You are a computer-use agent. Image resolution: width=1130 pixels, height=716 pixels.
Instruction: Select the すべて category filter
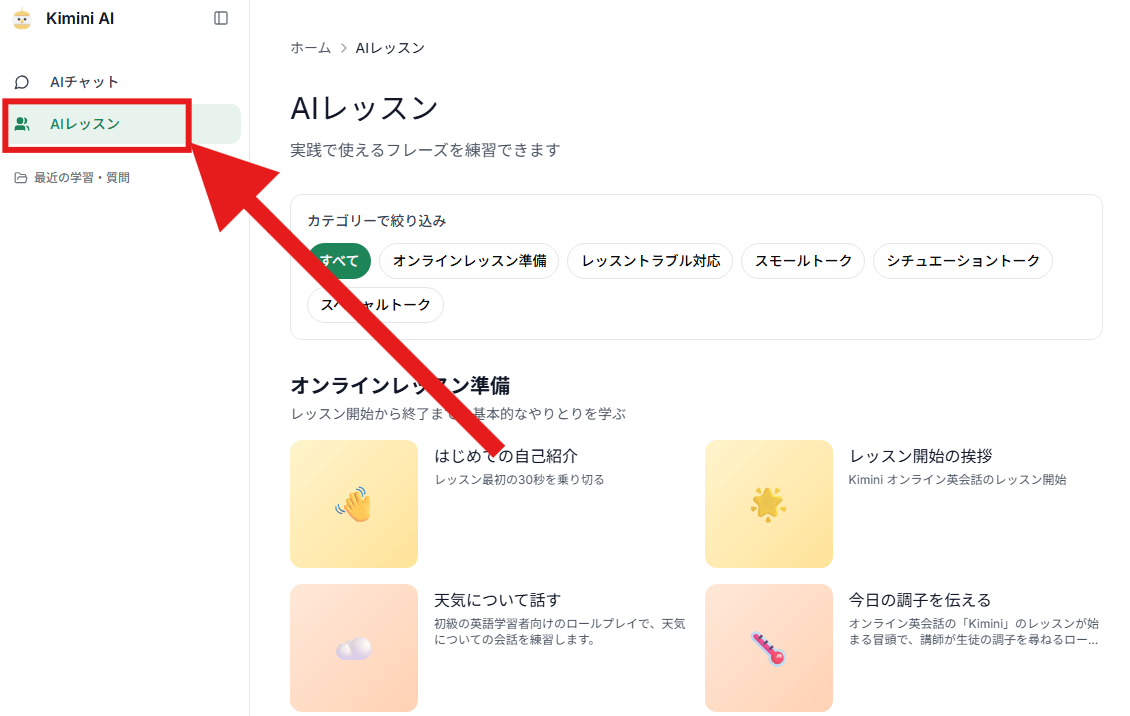point(339,261)
